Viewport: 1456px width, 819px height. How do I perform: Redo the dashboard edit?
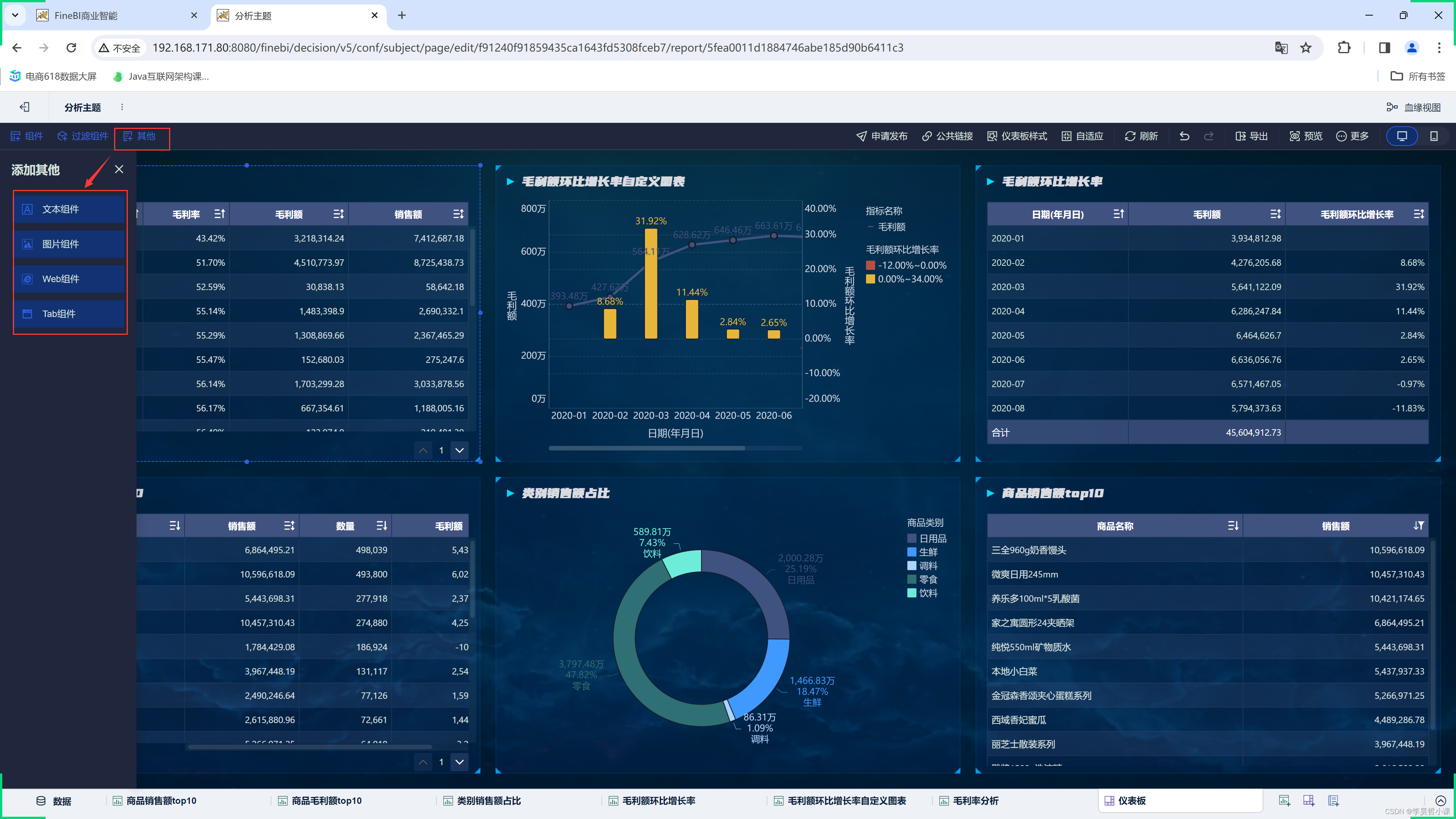tap(1208, 136)
